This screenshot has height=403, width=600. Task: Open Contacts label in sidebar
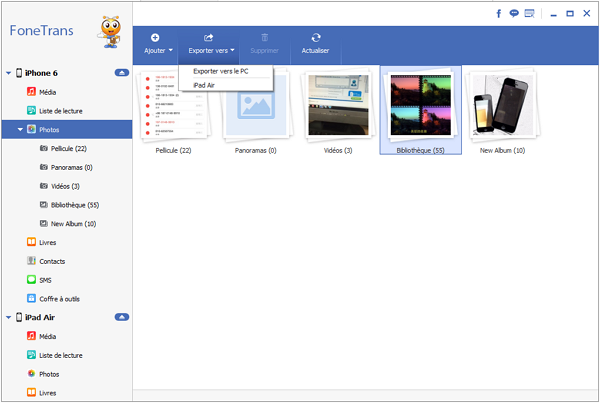[x=52, y=261]
